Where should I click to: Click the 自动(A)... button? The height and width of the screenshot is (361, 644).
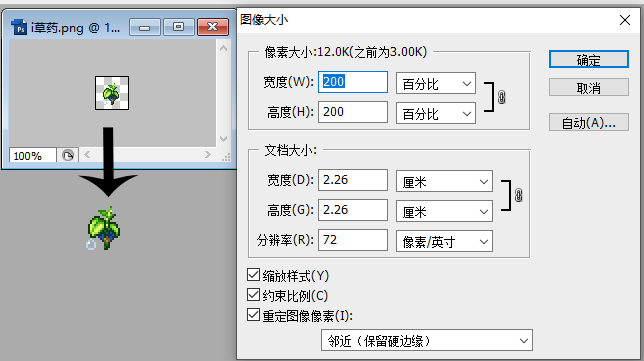[x=589, y=122]
